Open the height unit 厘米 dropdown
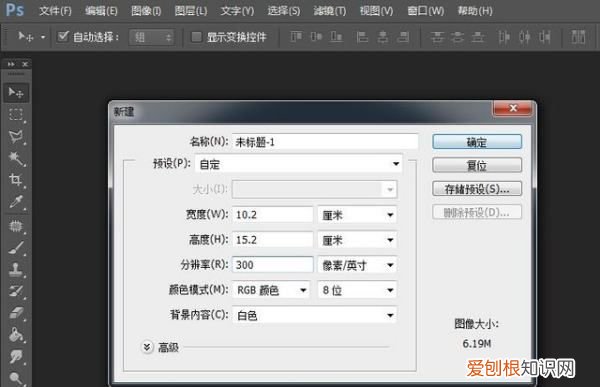 click(357, 240)
